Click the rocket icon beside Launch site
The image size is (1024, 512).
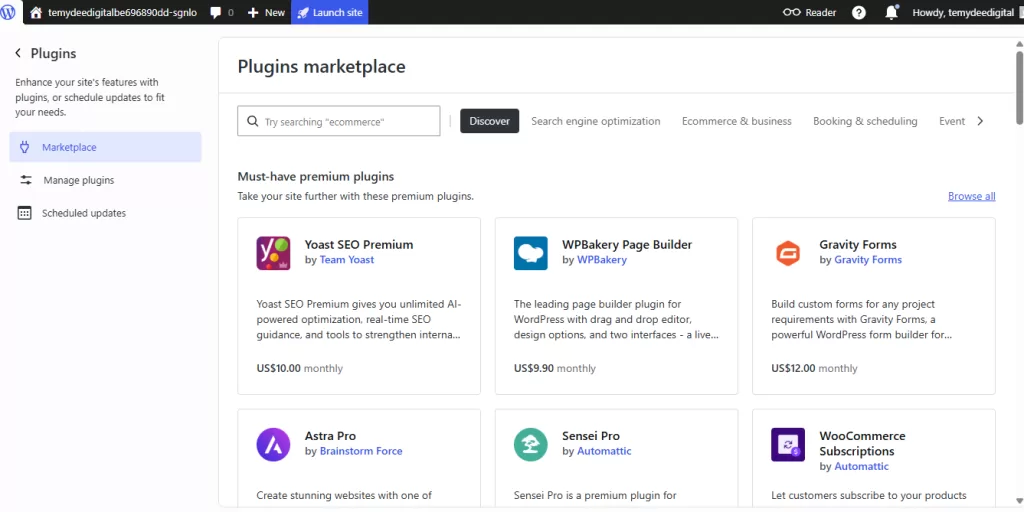pos(303,12)
